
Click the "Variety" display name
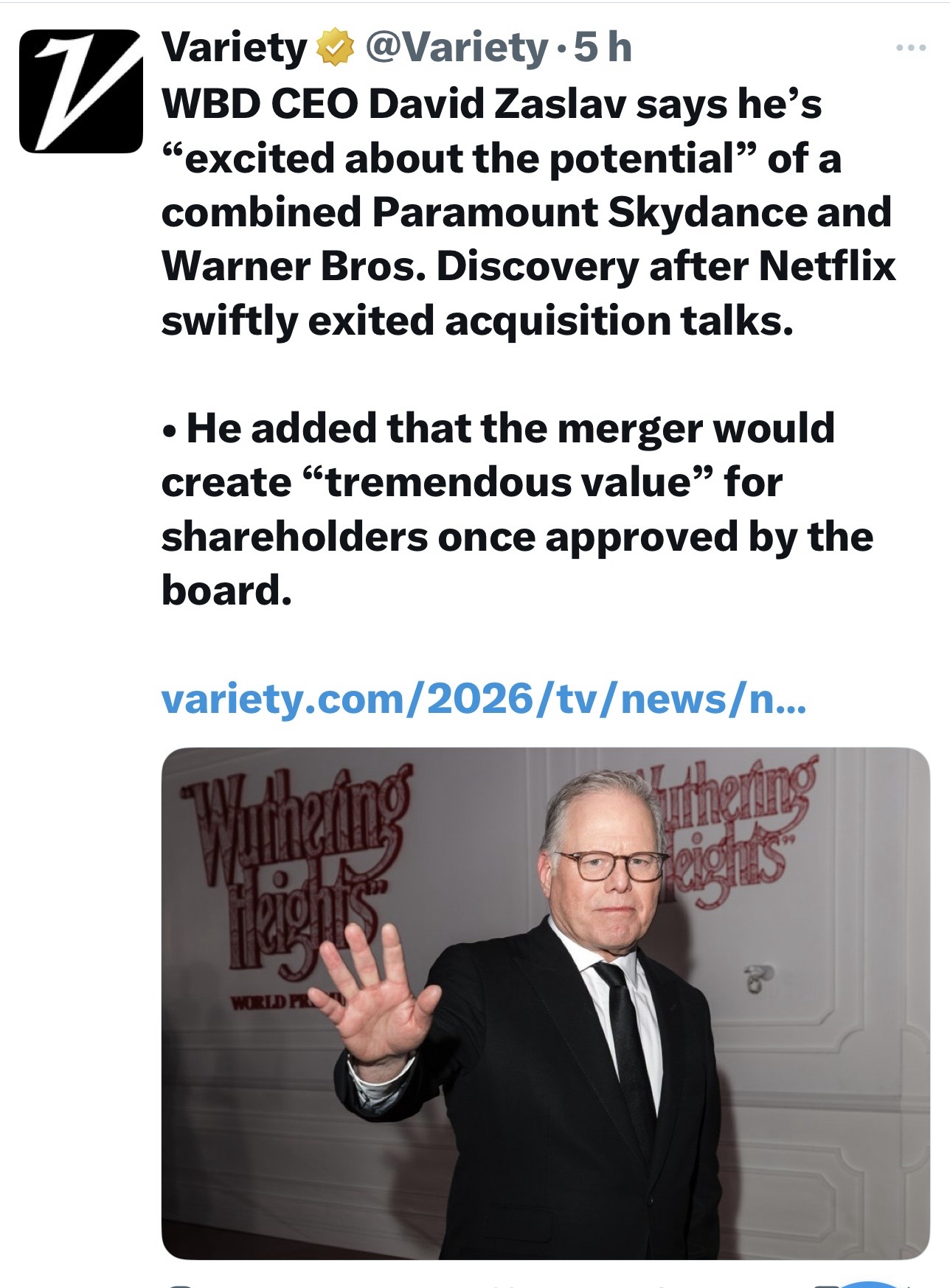pos(233,49)
